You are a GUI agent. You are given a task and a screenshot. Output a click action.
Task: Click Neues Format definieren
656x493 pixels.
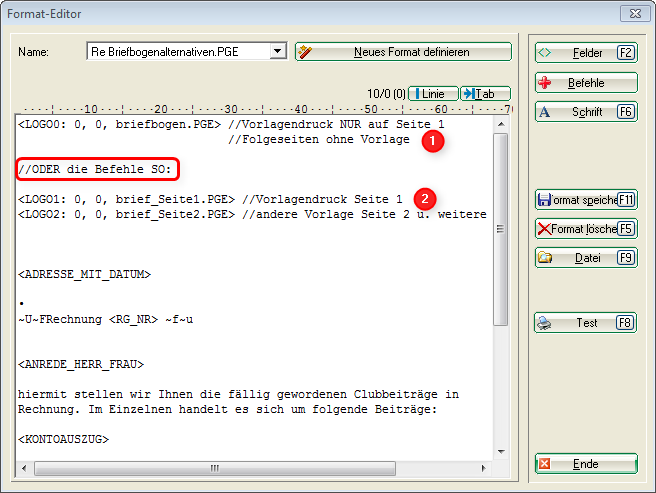[x=403, y=51]
